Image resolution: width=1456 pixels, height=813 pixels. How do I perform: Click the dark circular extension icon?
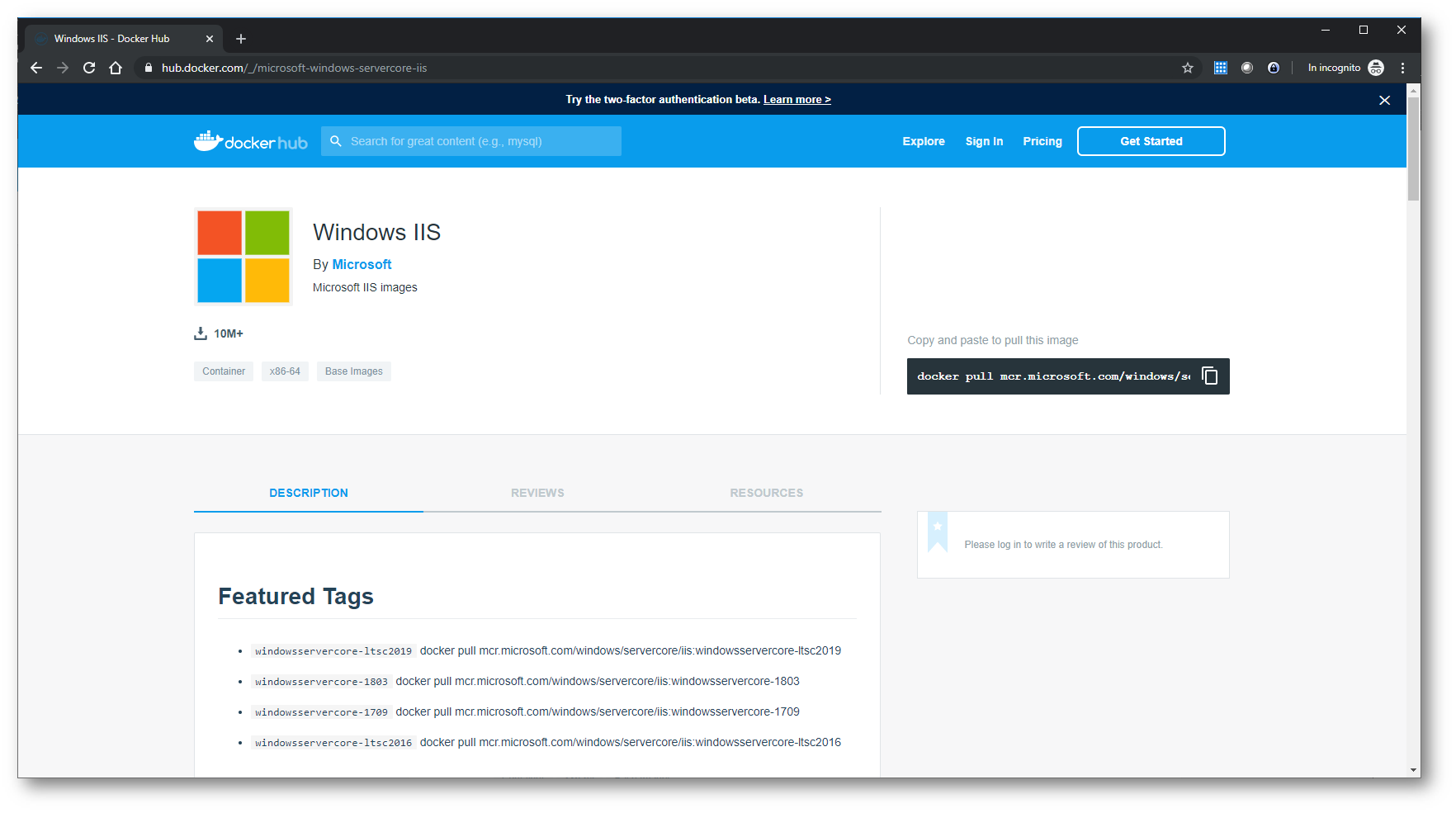coord(1274,68)
